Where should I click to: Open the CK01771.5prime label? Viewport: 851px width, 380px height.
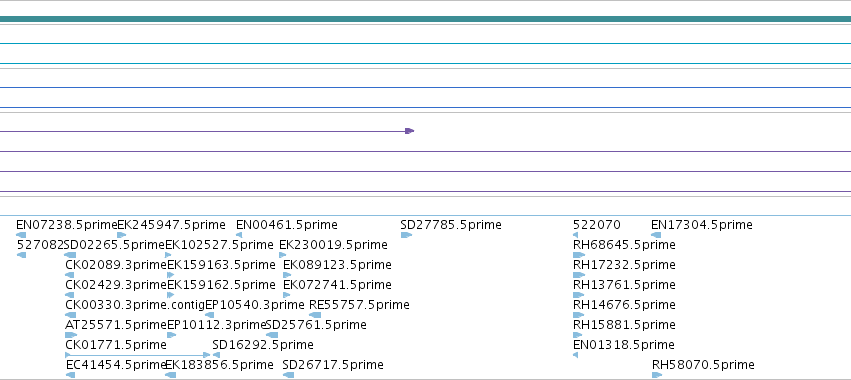(x=116, y=345)
